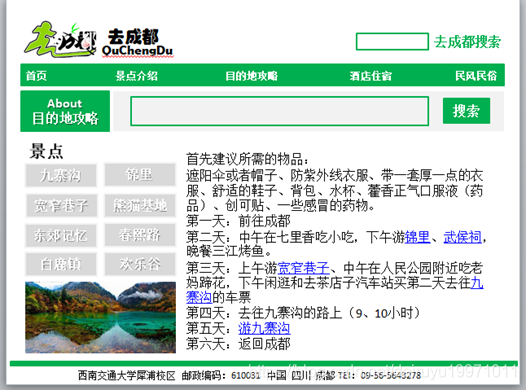Follow the 游九寨沟 hyperlink in day five
The width and height of the screenshot is (526, 390).
tap(264, 328)
